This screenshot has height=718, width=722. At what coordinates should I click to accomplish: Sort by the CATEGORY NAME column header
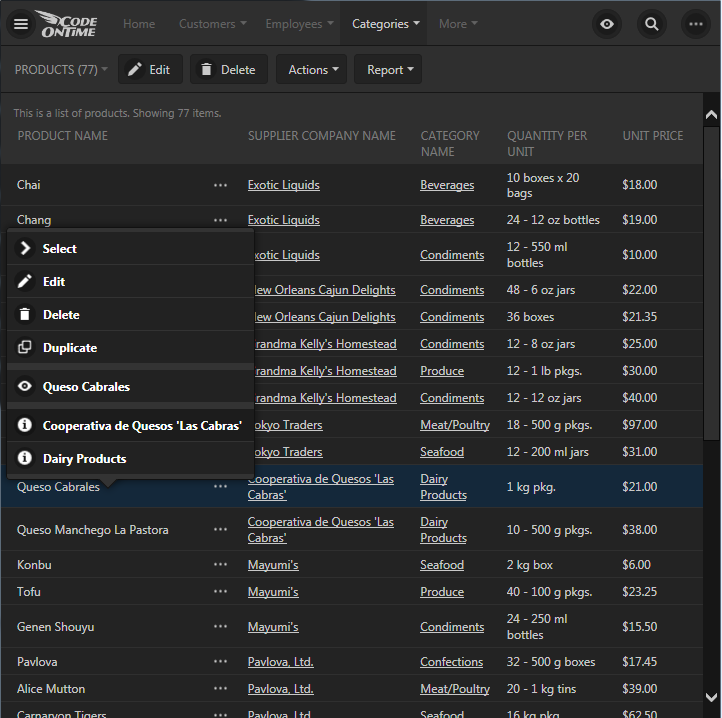tap(450, 144)
